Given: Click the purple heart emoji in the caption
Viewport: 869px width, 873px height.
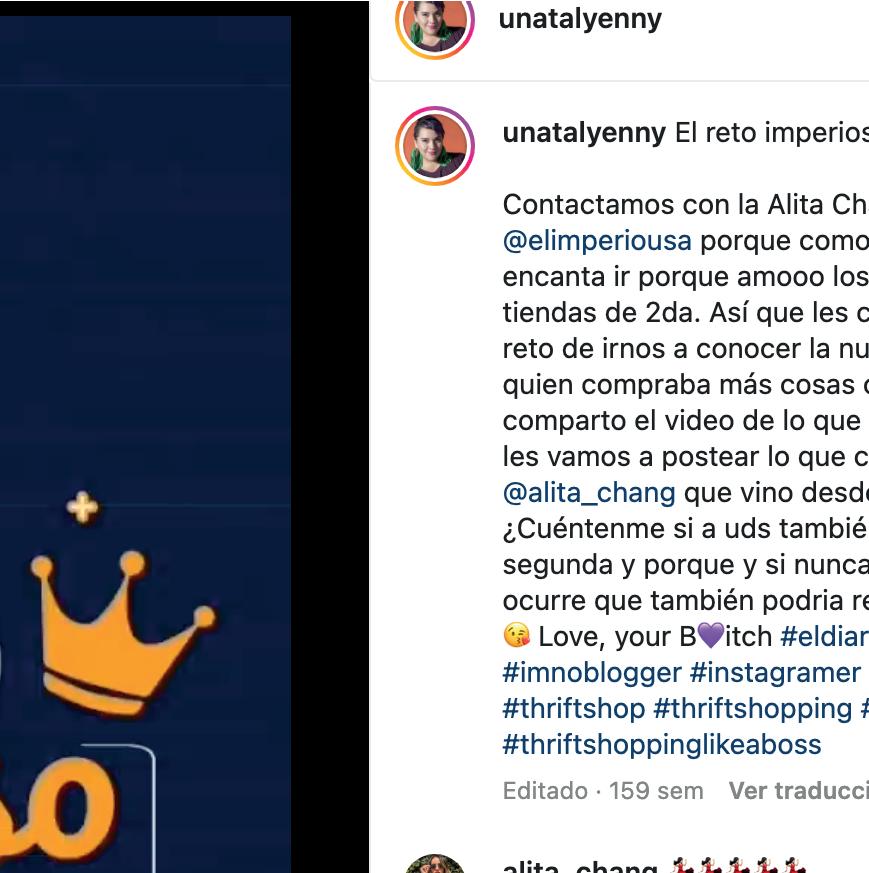Looking at the screenshot, I should tap(711, 635).
